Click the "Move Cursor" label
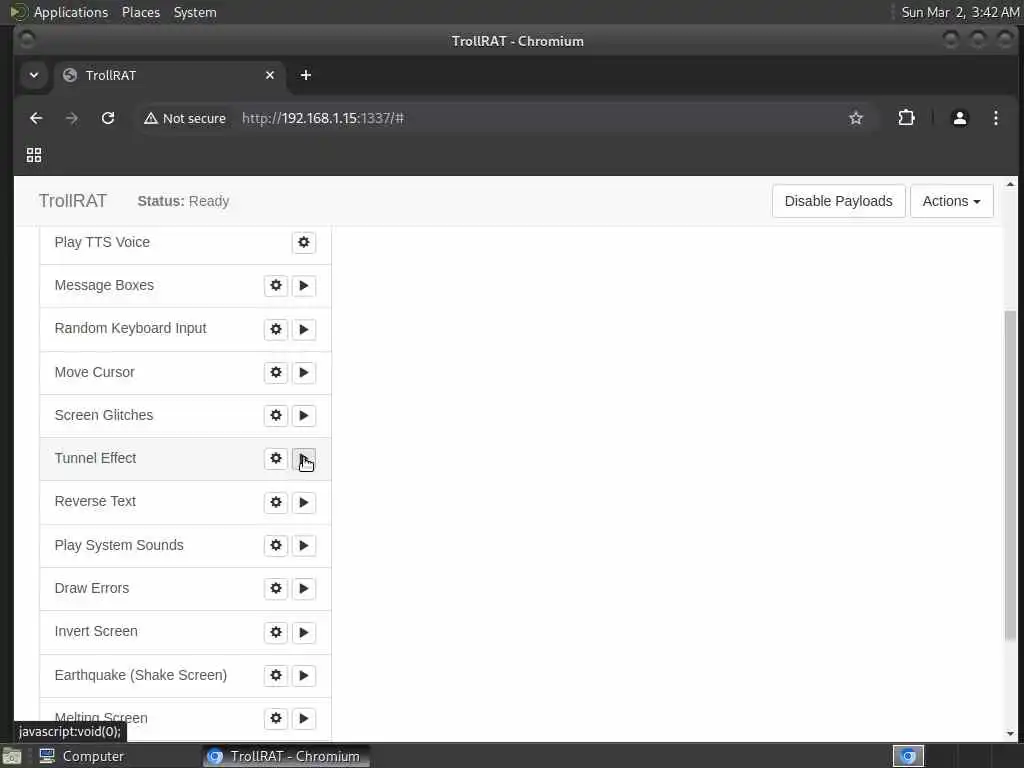The height and width of the screenshot is (768, 1024). click(x=95, y=372)
